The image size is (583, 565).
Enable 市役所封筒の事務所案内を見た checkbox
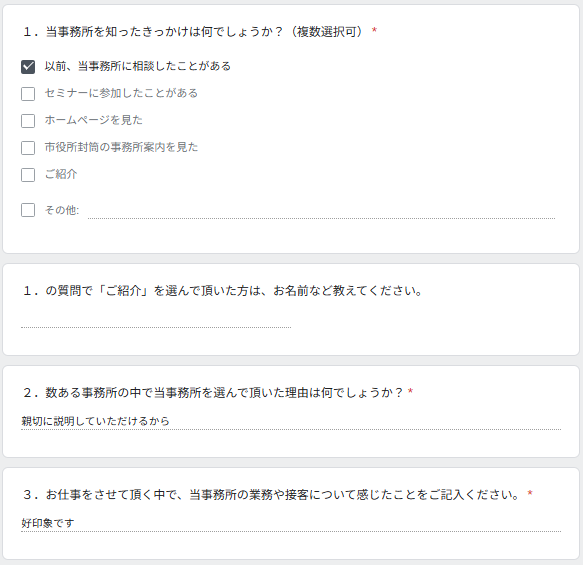coord(28,148)
